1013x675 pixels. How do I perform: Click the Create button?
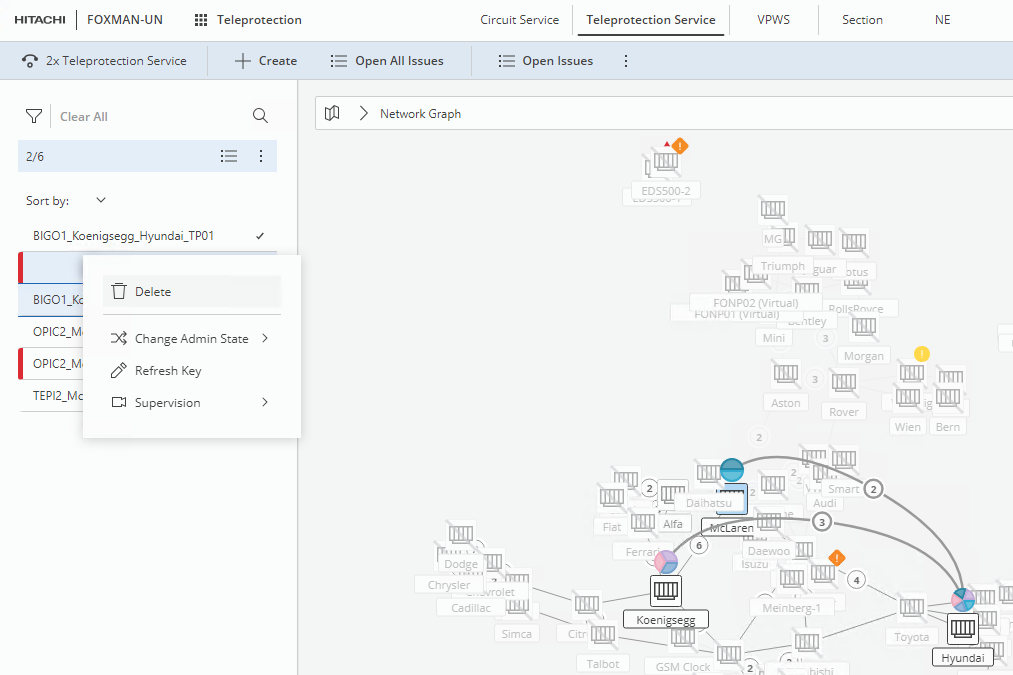click(265, 61)
